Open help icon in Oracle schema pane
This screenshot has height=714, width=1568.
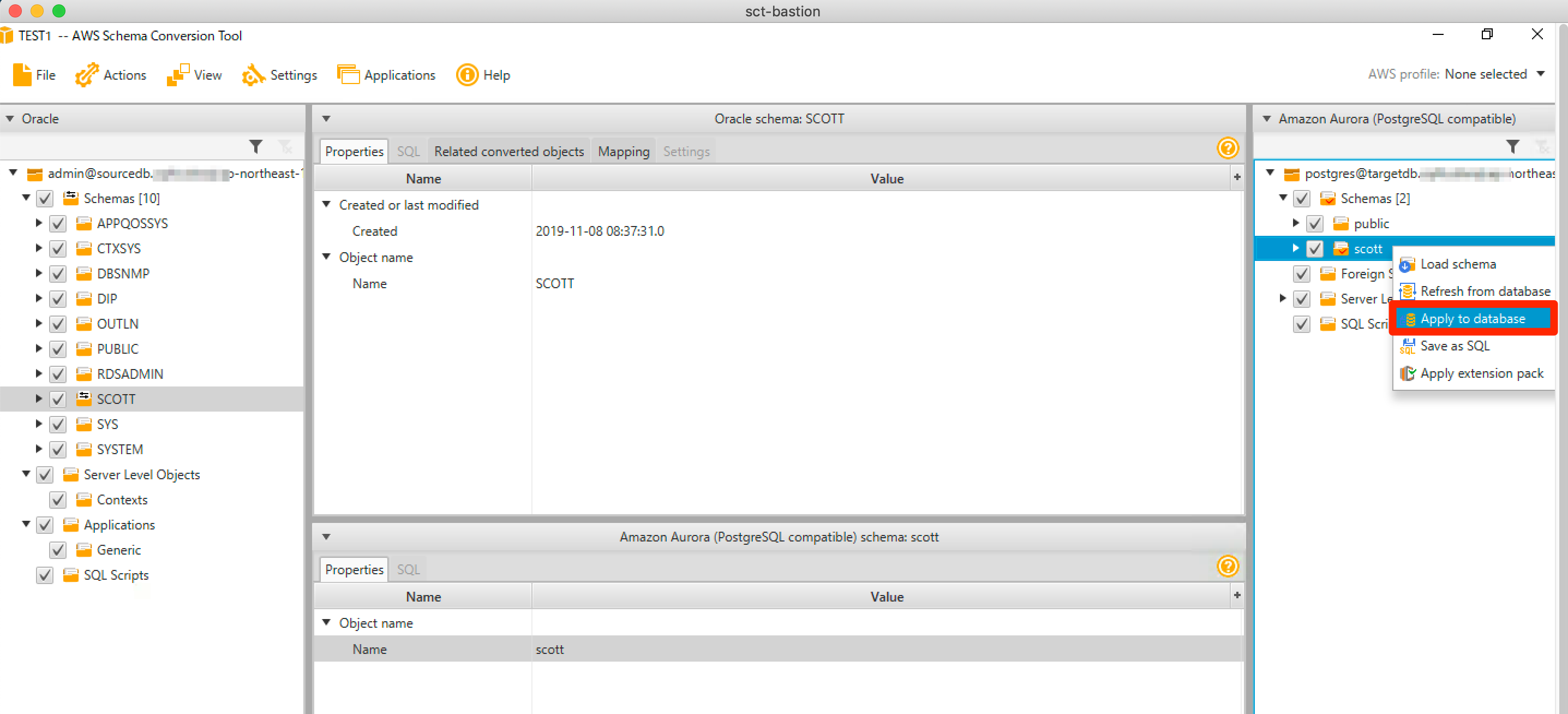[x=1227, y=147]
